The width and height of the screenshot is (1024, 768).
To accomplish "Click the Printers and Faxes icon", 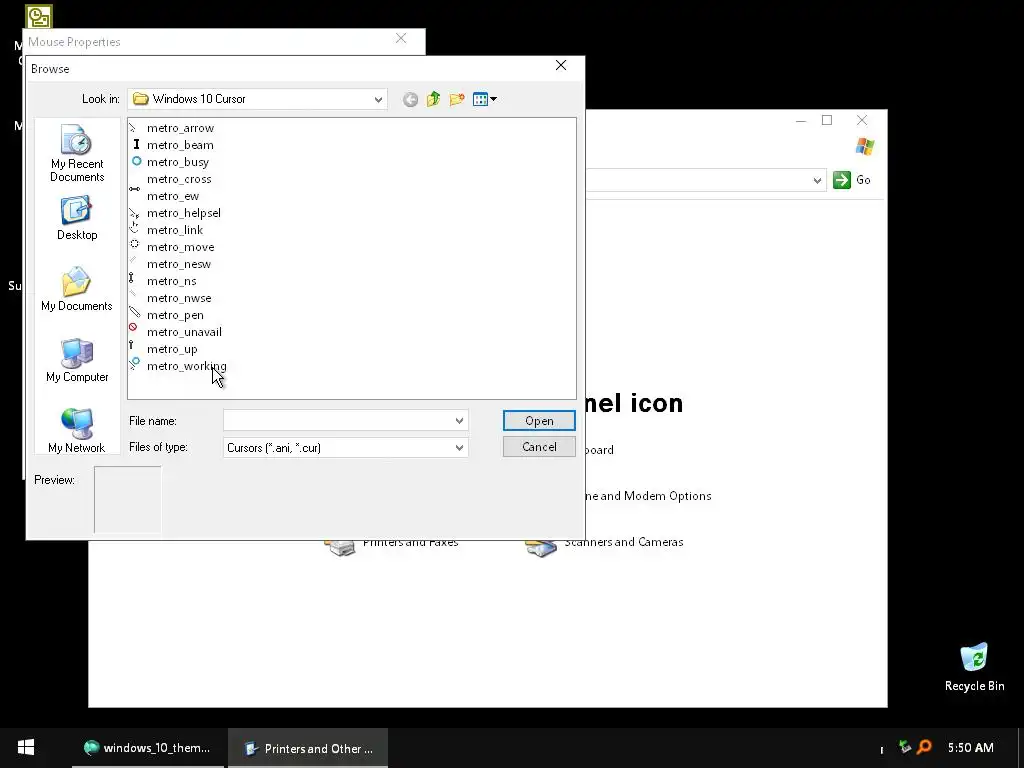I will pos(340,547).
